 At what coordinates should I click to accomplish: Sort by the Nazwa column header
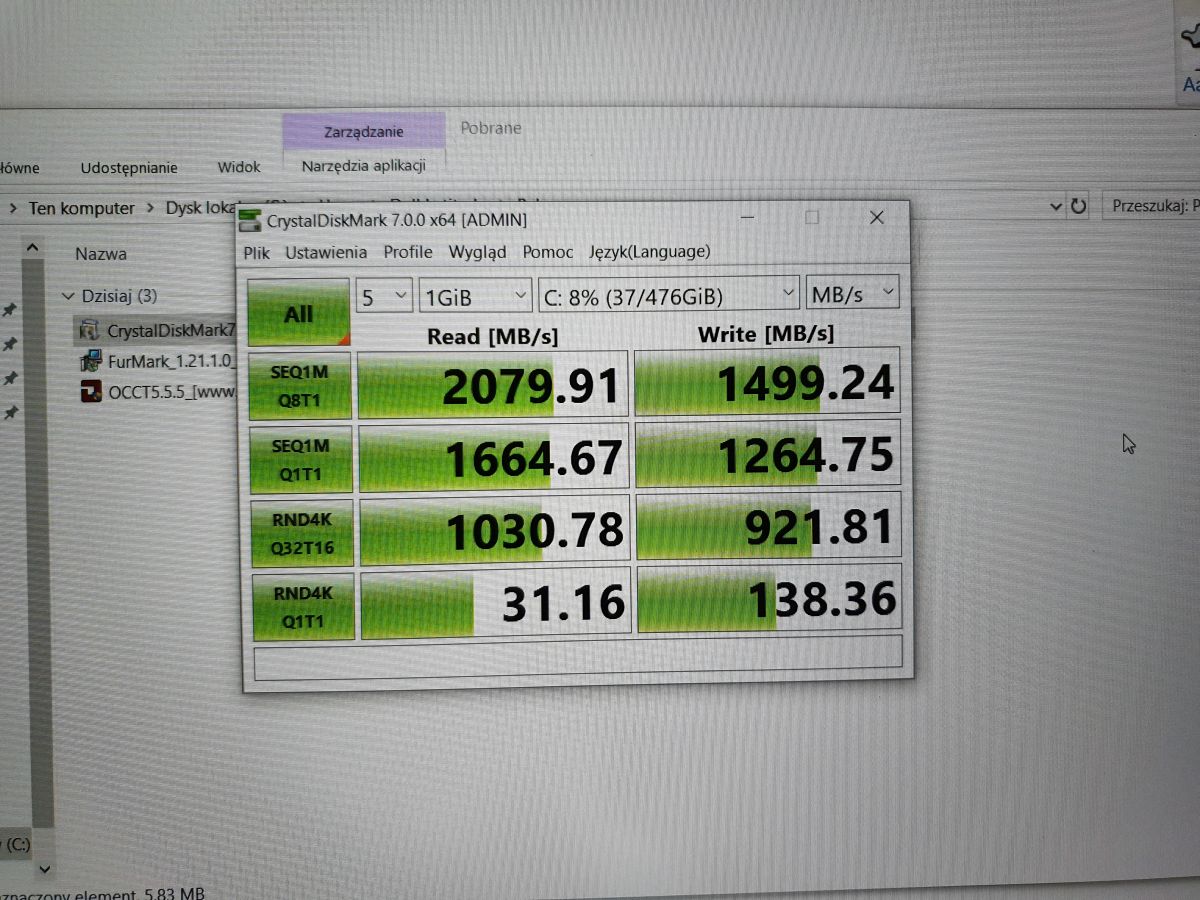101,254
